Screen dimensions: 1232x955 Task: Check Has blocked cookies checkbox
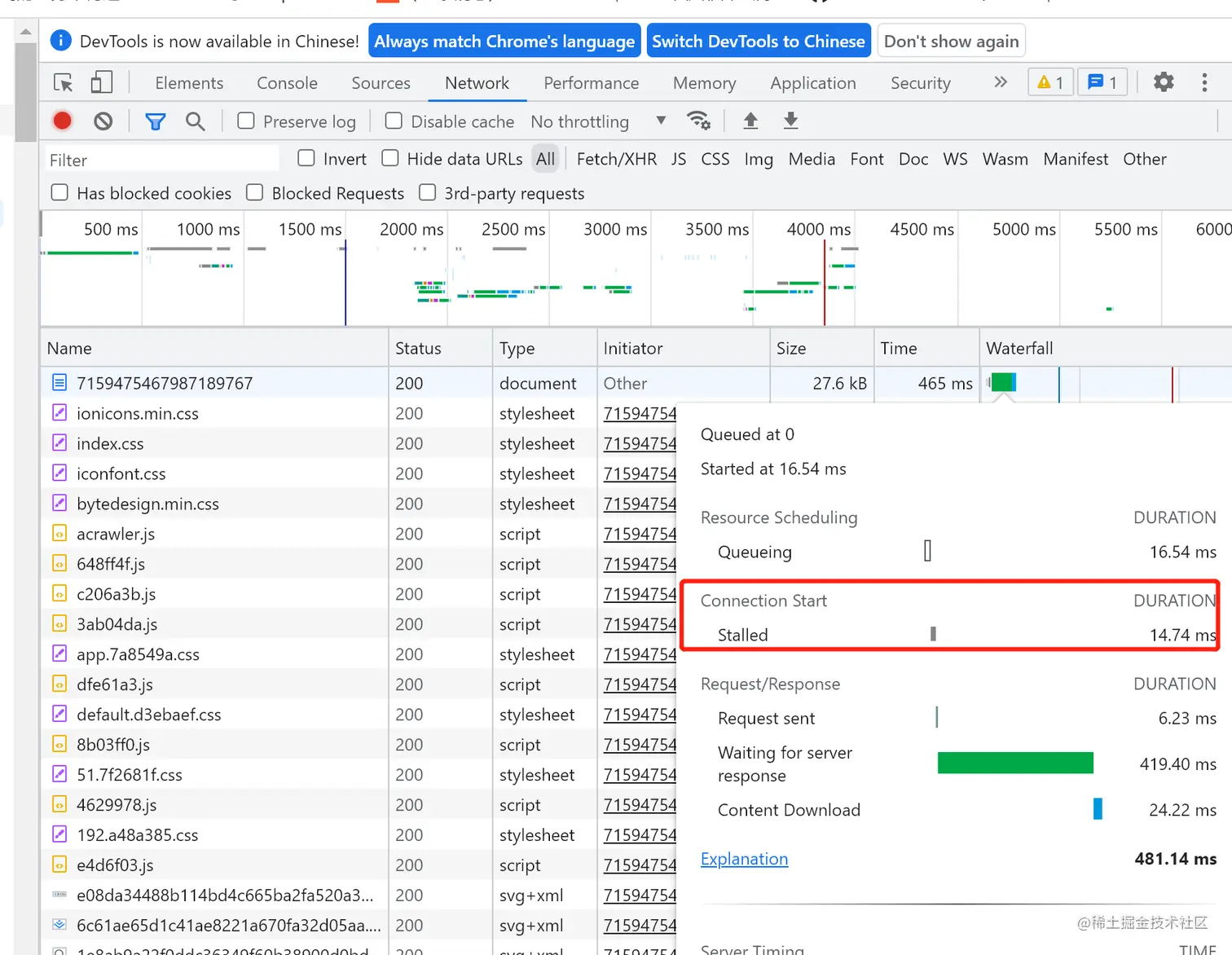pos(59,192)
